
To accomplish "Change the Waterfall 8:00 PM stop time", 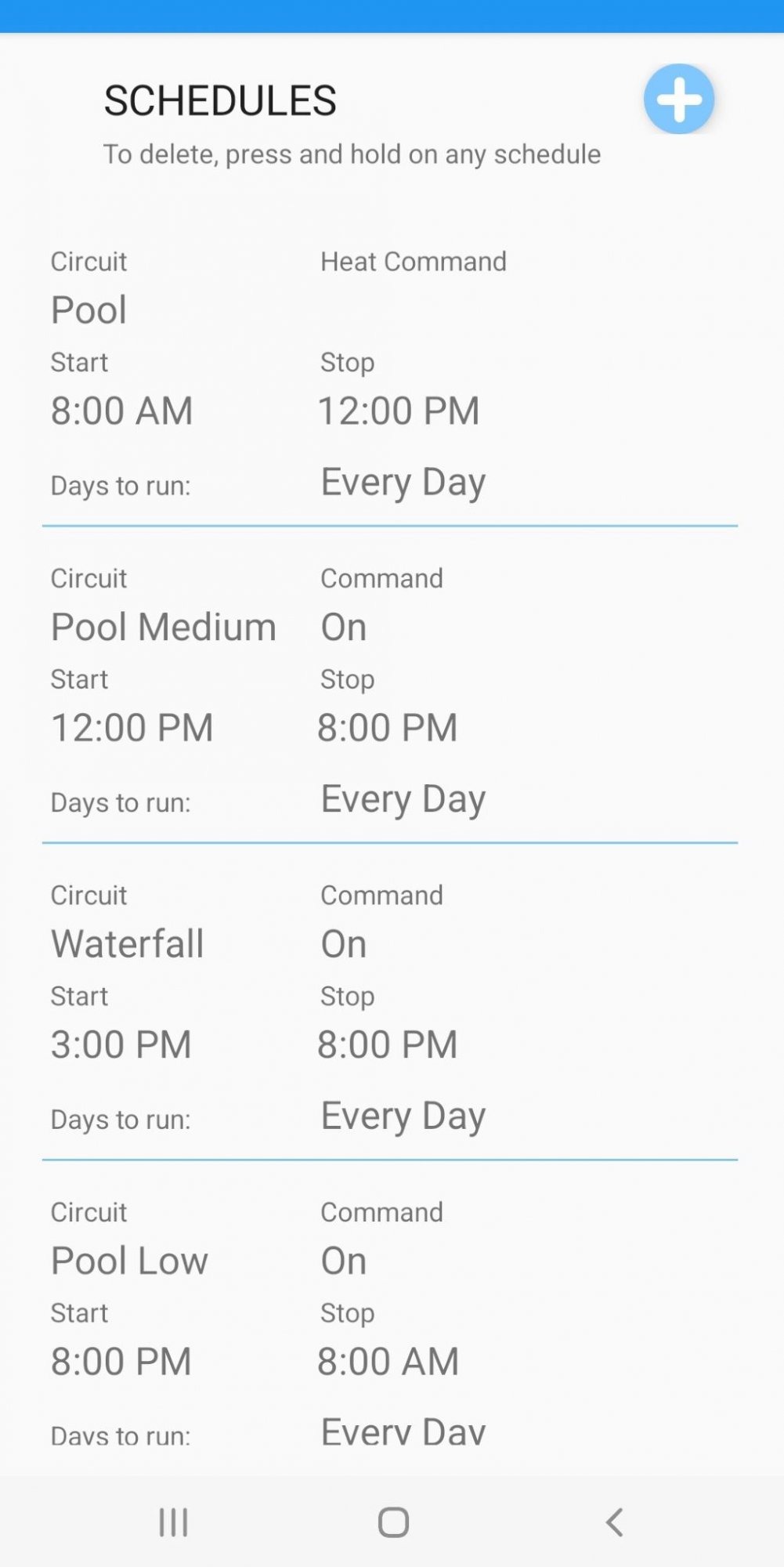I will [x=388, y=1044].
